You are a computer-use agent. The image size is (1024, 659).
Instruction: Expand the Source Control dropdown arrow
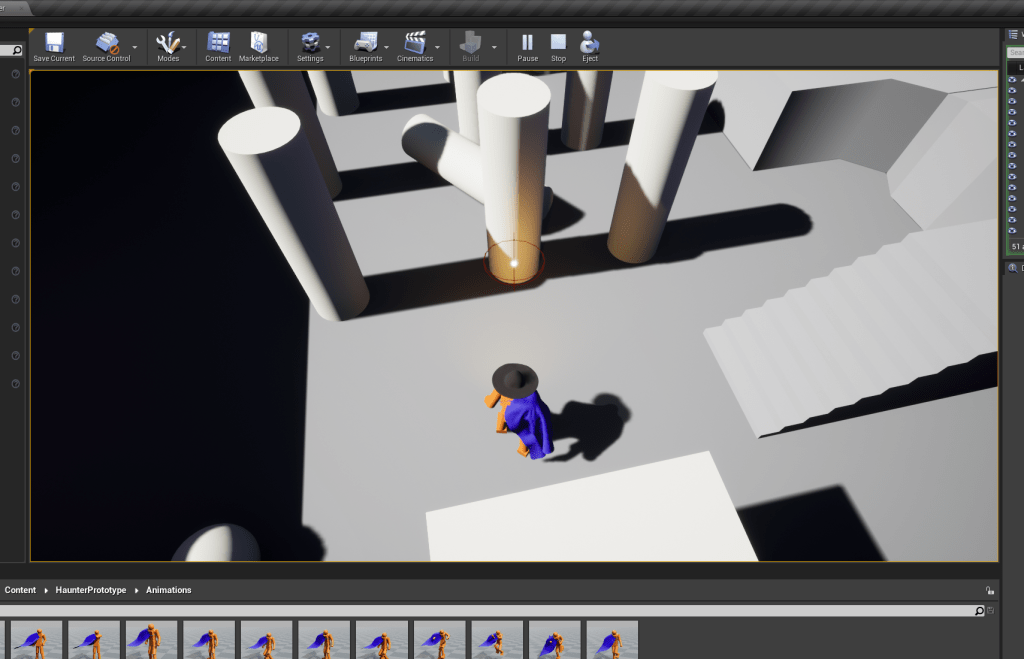pyautogui.click(x=135, y=46)
